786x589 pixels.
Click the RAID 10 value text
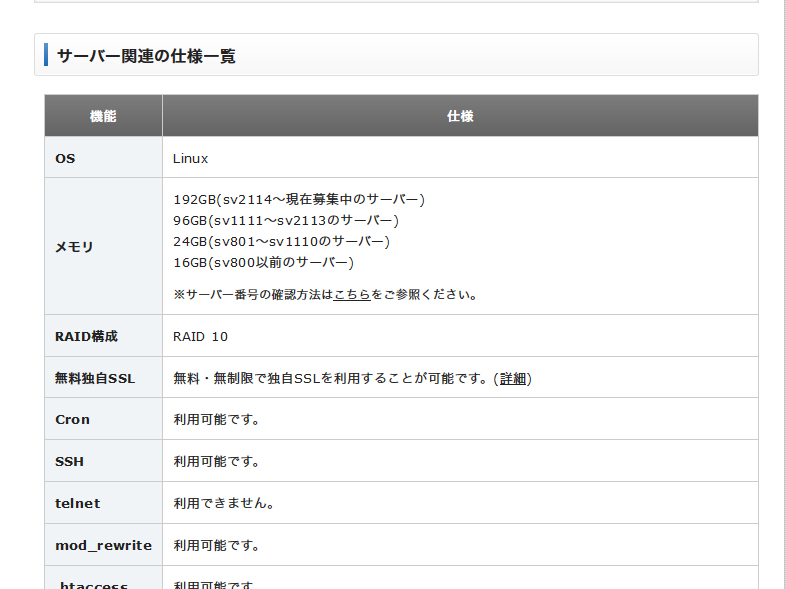click(x=200, y=337)
